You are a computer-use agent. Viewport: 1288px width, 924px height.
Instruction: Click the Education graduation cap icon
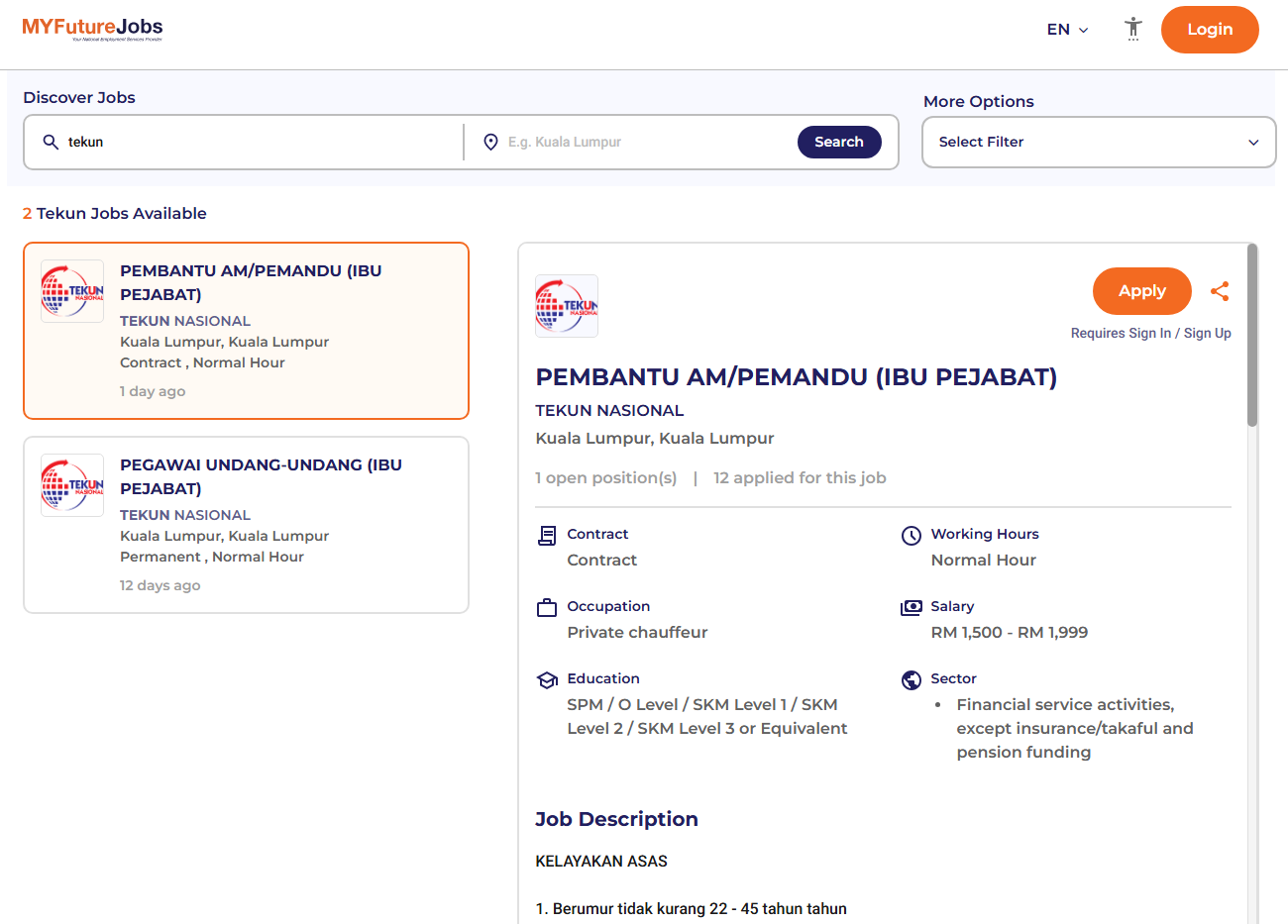click(x=547, y=680)
